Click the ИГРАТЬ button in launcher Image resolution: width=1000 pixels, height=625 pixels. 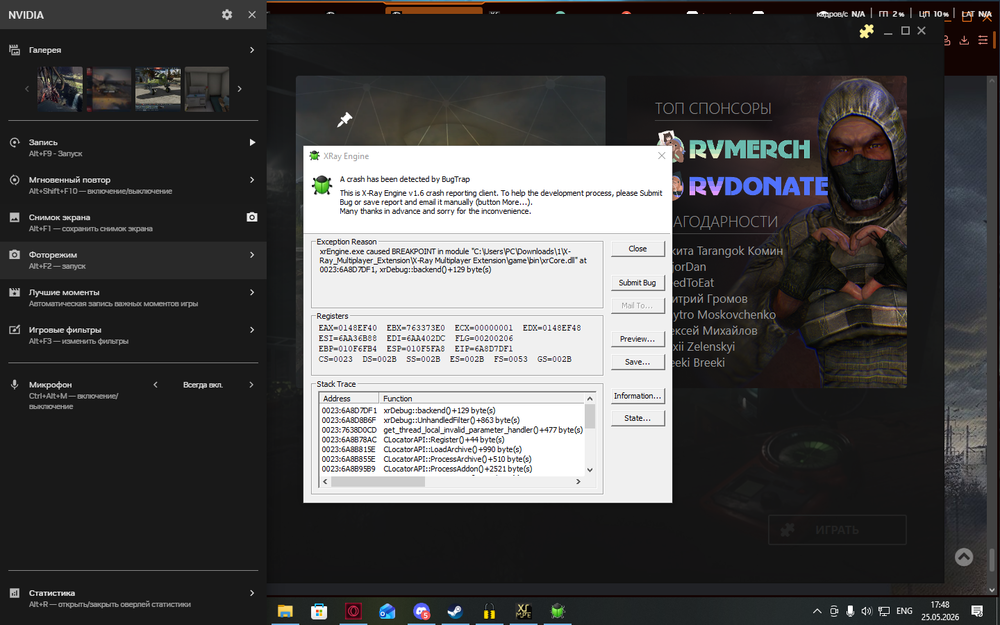coord(837,529)
